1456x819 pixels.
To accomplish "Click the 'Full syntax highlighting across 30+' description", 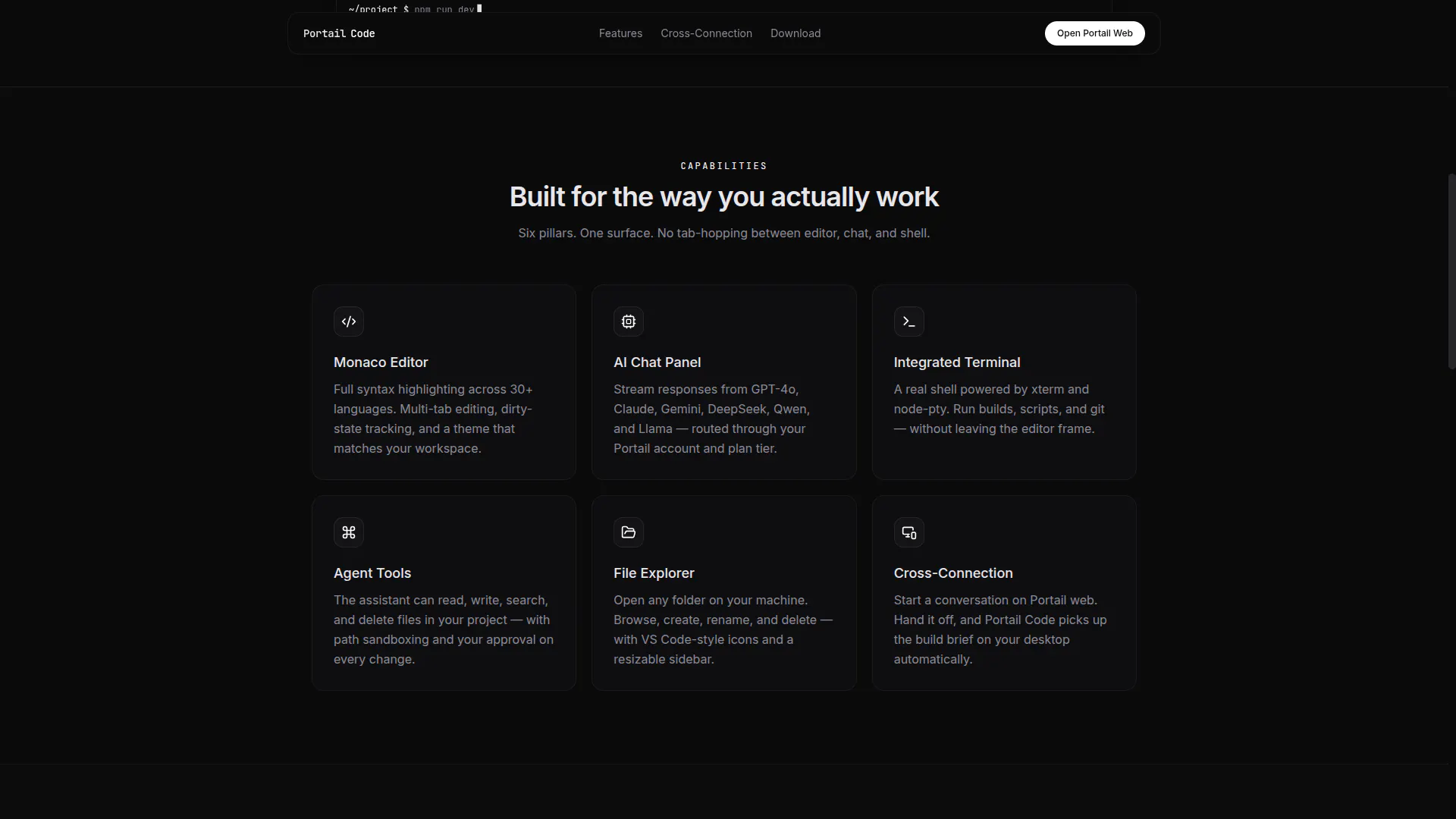I will click(433, 419).
